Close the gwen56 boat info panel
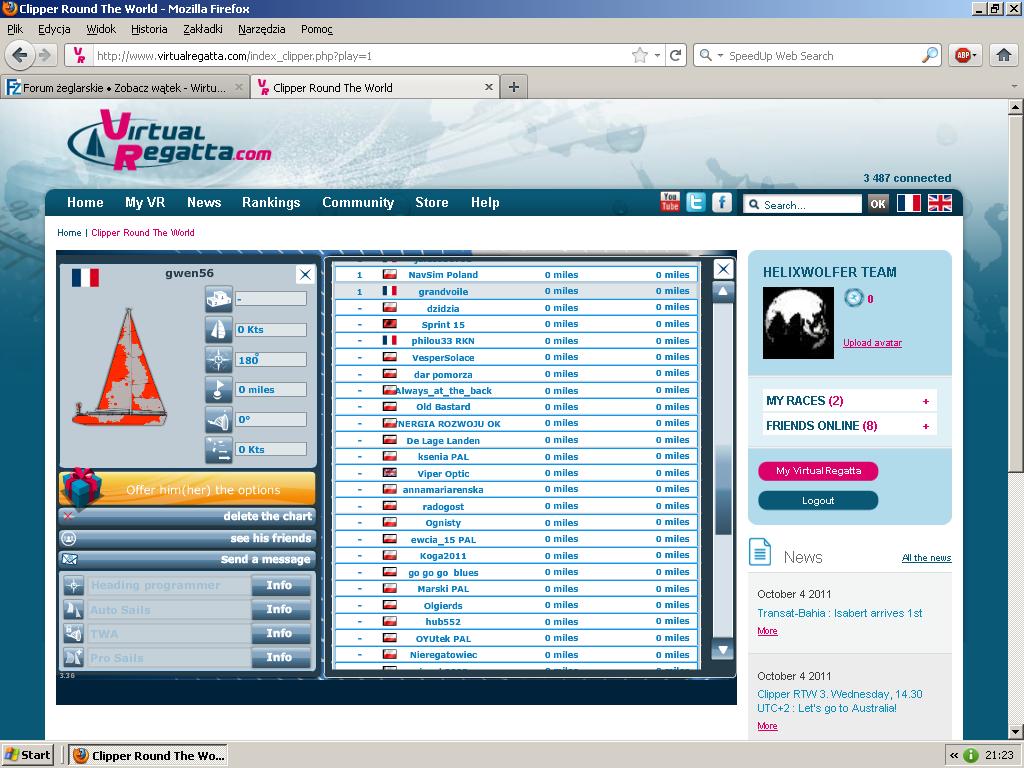The width and height of the screenshot is (1024, 768). [x=305, y=274]
